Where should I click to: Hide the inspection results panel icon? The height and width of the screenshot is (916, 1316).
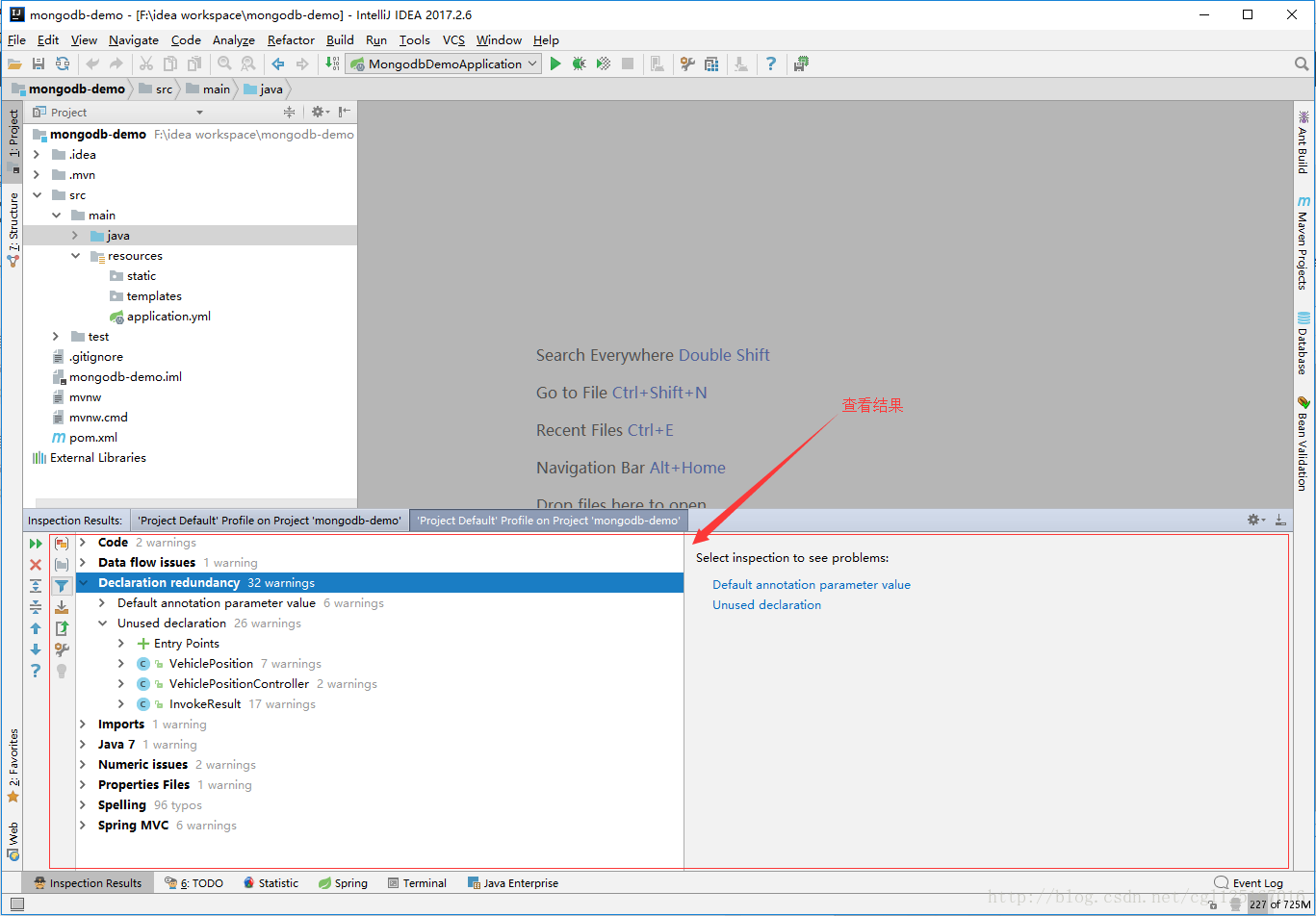tap(1280, 520)
